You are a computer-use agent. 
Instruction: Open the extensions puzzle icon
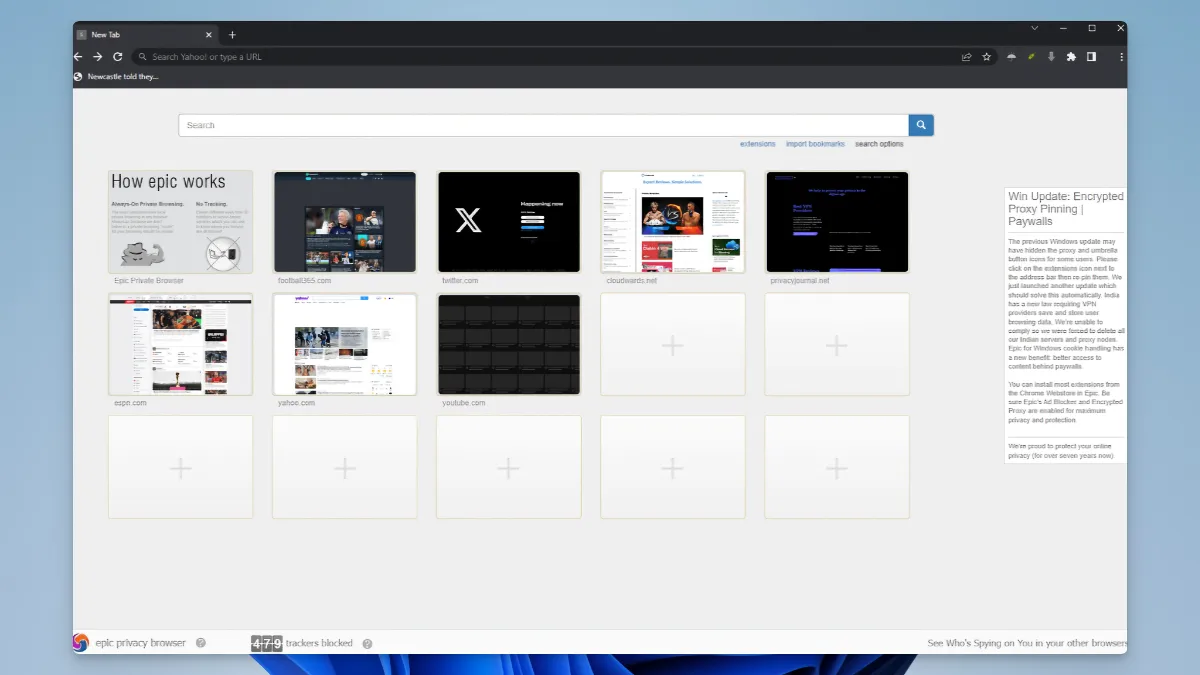tap(1071, 57)
